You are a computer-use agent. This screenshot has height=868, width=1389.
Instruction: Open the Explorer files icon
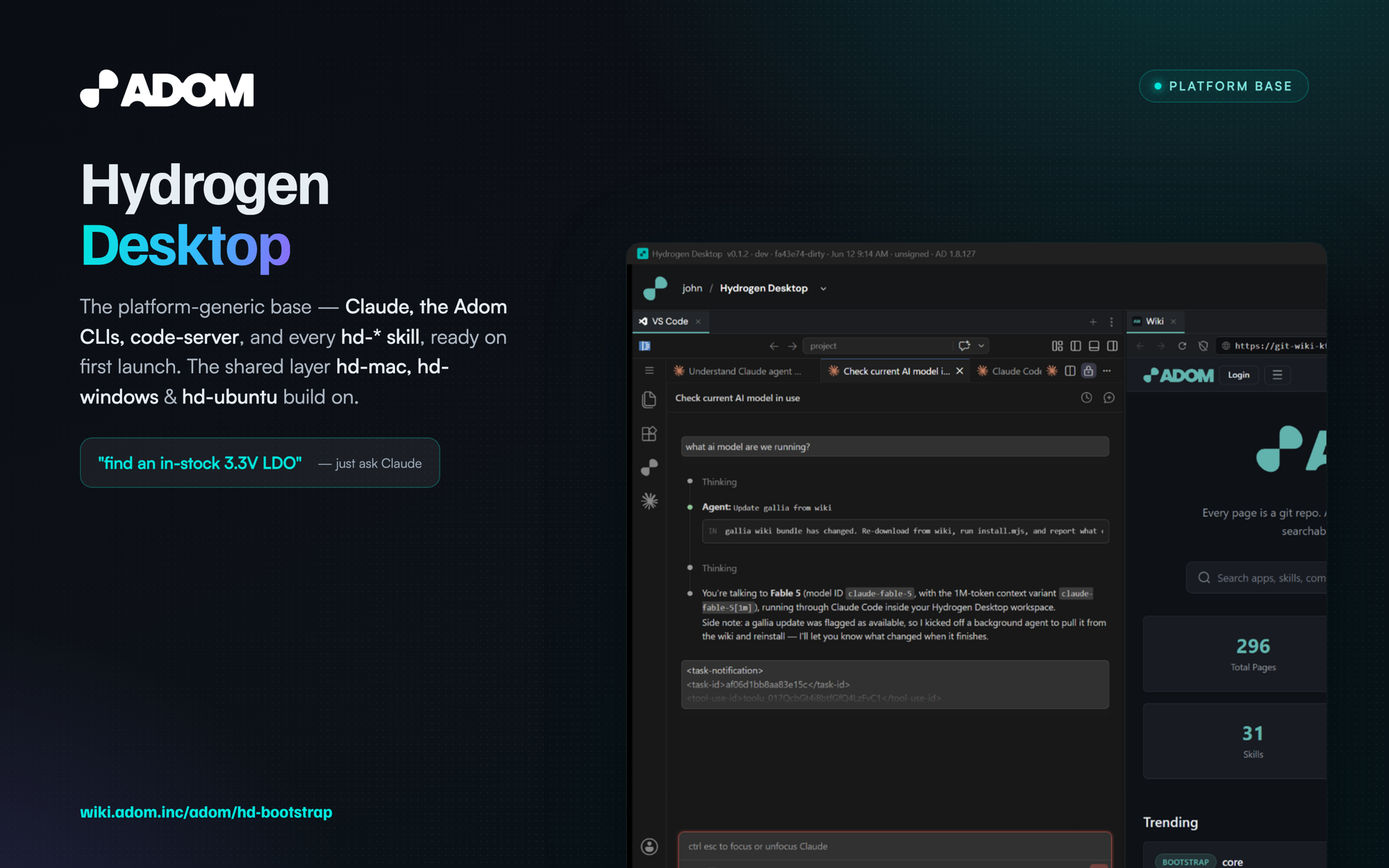click(x=649, y=399)
